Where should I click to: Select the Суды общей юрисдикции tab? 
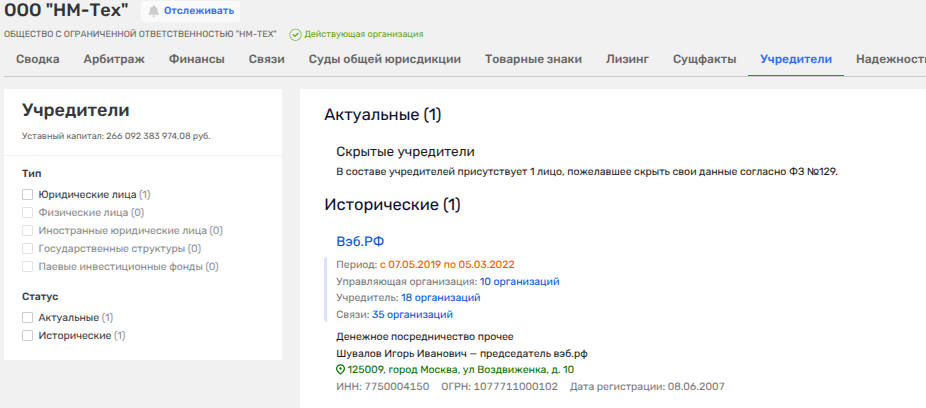coord(385,60)
